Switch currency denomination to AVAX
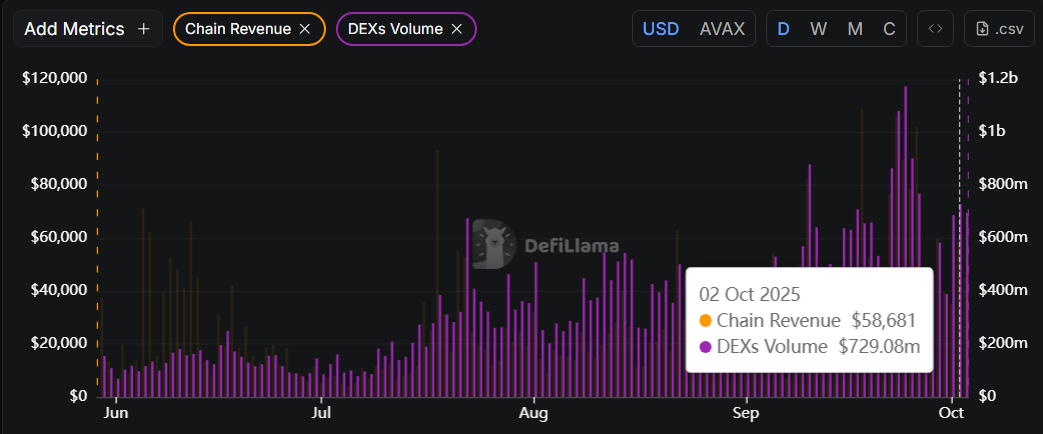The width and height of the screenshot is (1043, 434). (722, 29)
